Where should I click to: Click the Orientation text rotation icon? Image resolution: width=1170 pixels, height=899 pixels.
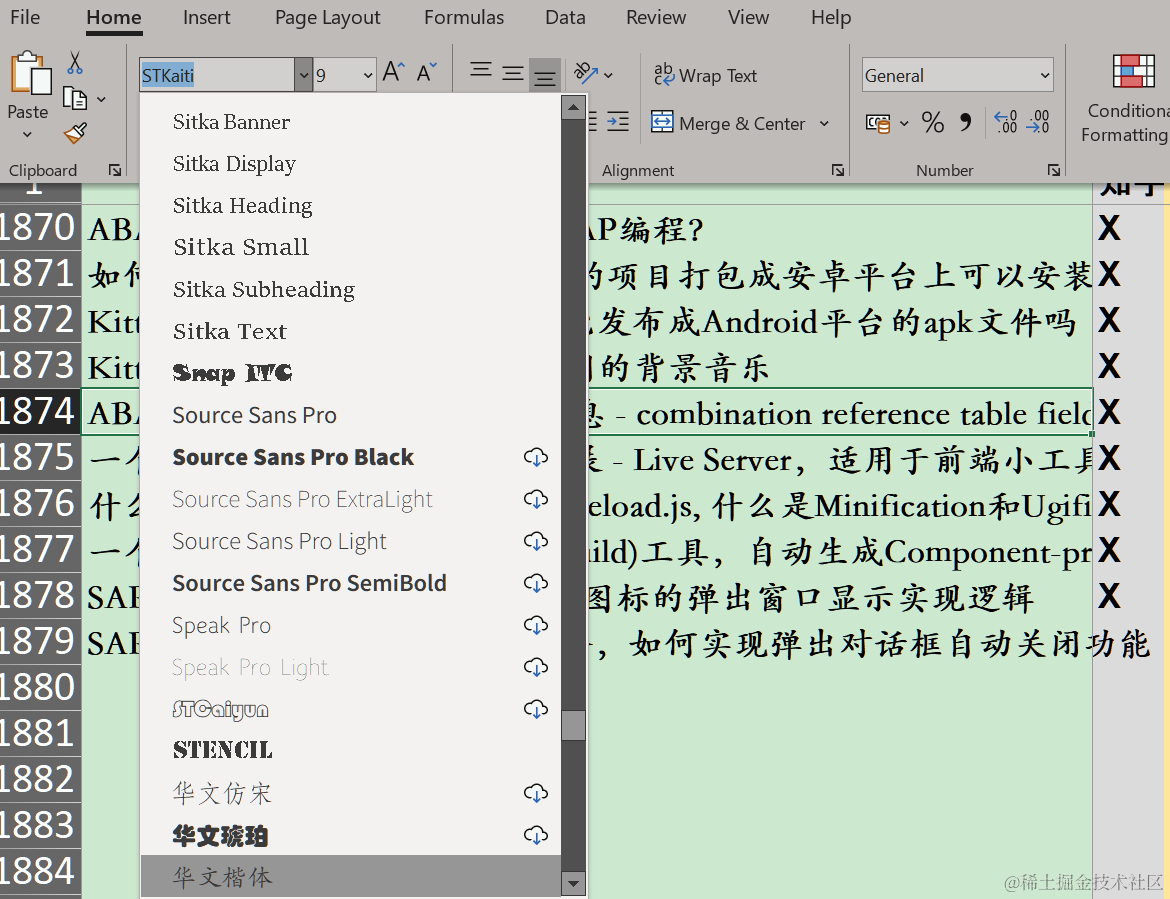tap(586, 73)
